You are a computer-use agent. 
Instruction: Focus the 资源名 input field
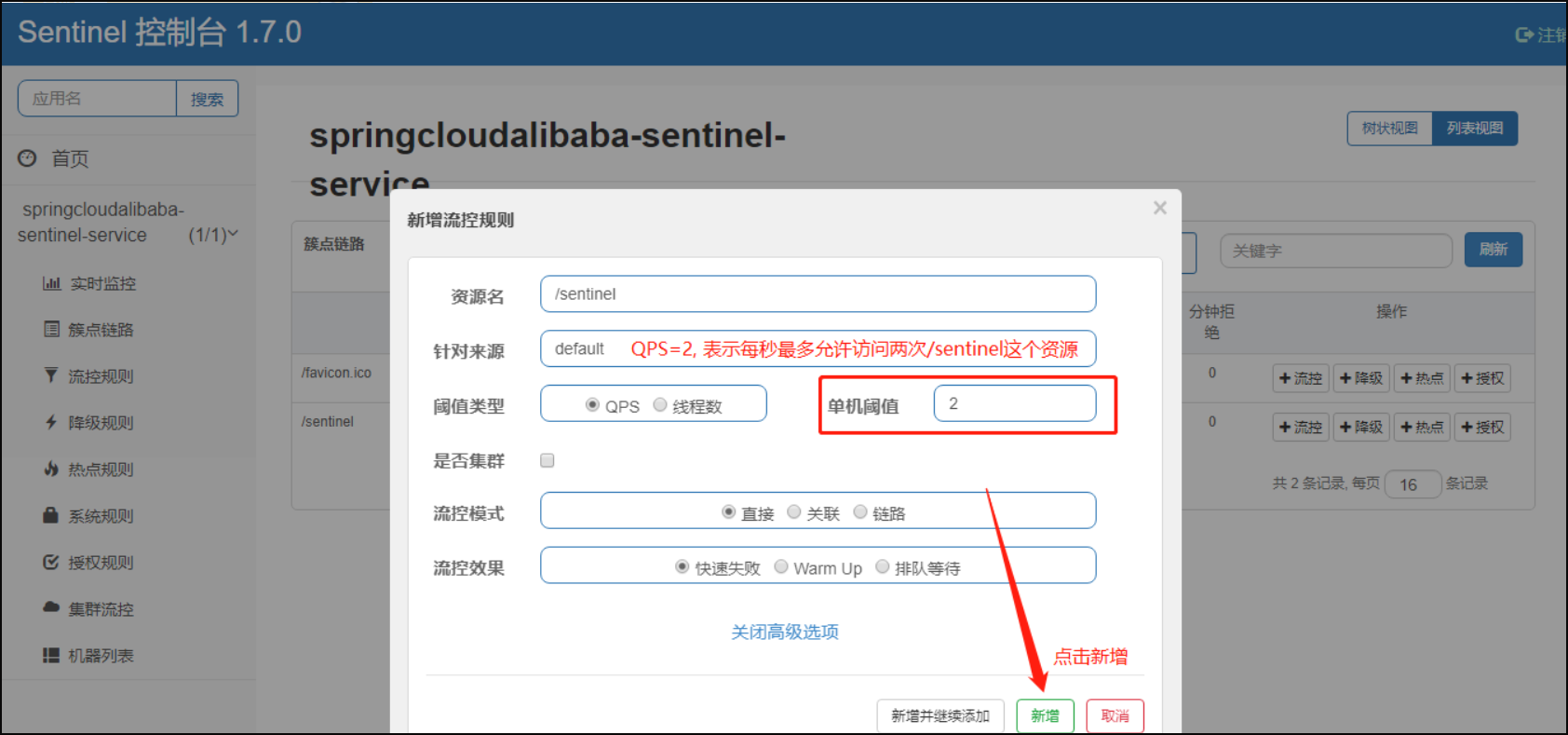(818, 293)
